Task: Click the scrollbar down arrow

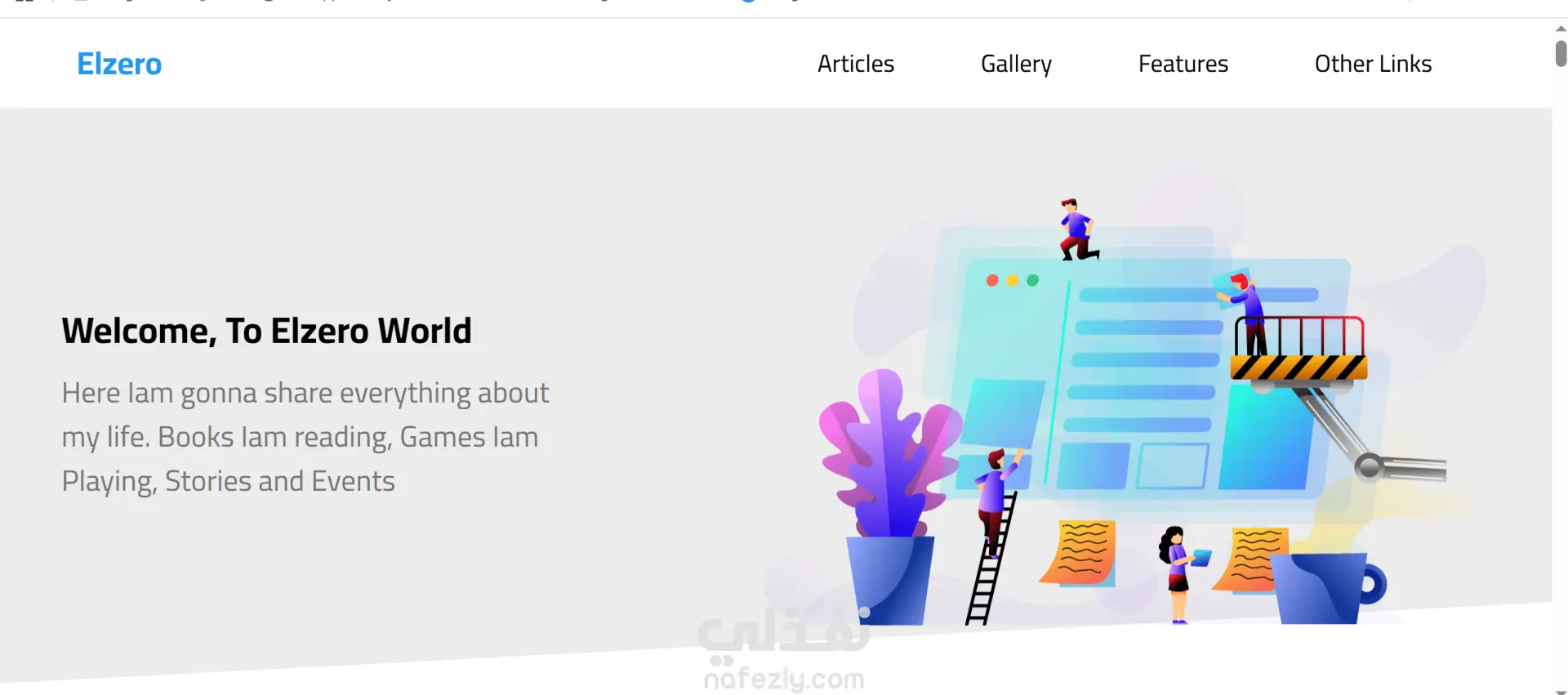Action: click(1561, 692)
